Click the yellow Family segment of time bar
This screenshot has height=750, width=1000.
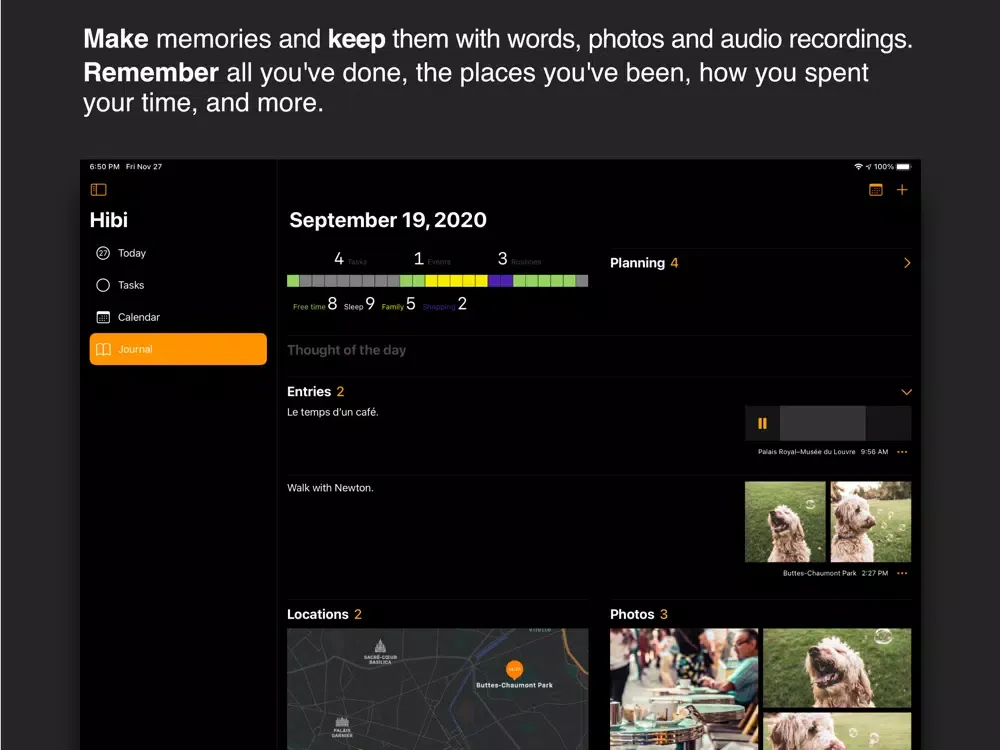click(x=457, y=281)
